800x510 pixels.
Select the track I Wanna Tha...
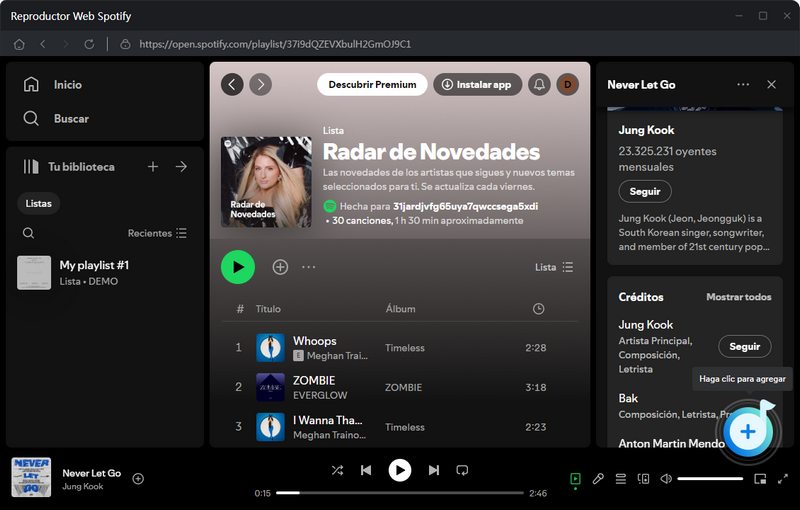328,420
